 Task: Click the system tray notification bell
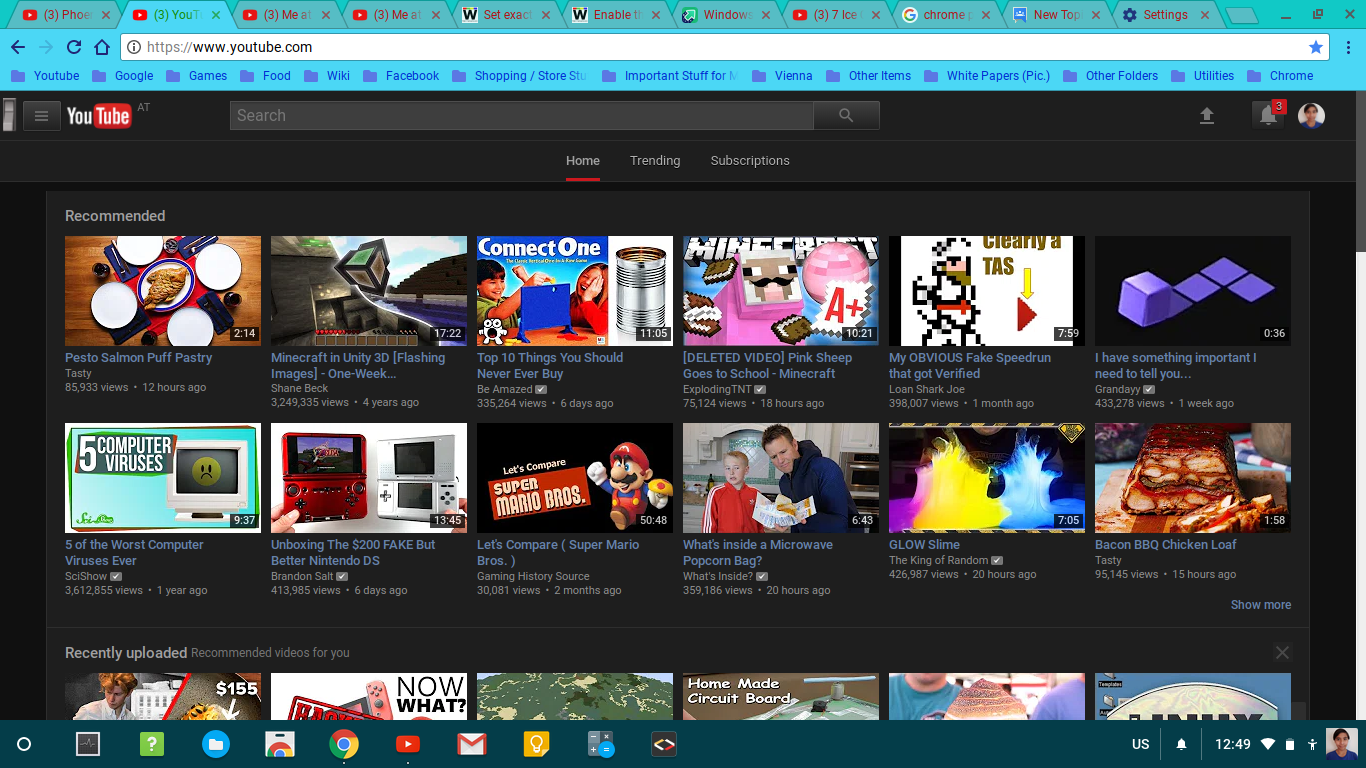pos(1181,744)
